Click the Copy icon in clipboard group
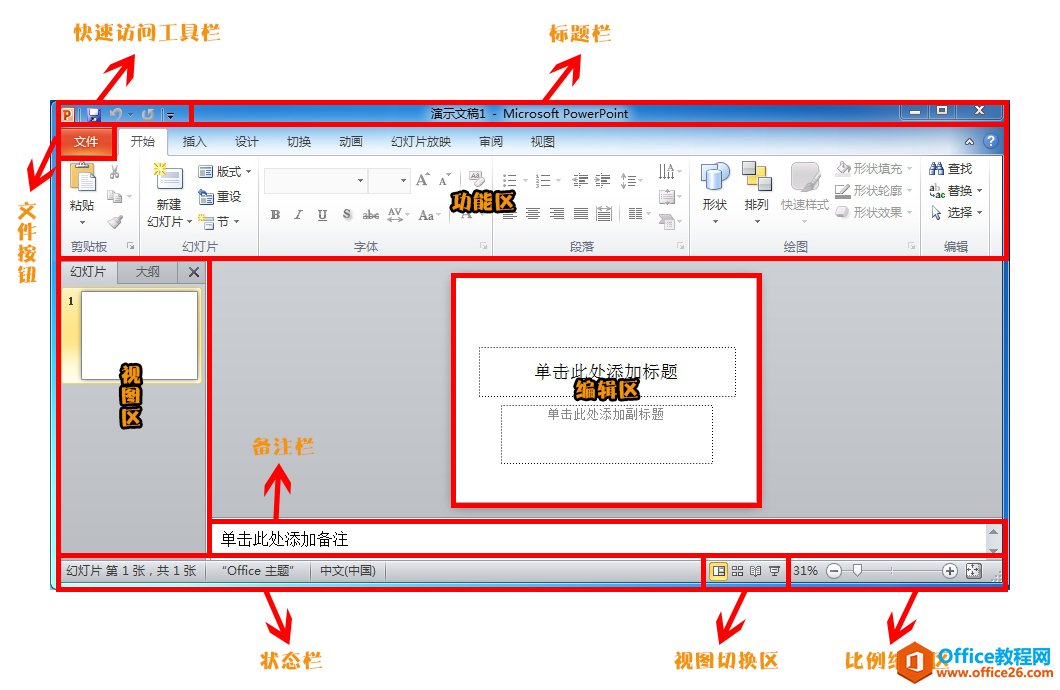 (x=115, y=196)
